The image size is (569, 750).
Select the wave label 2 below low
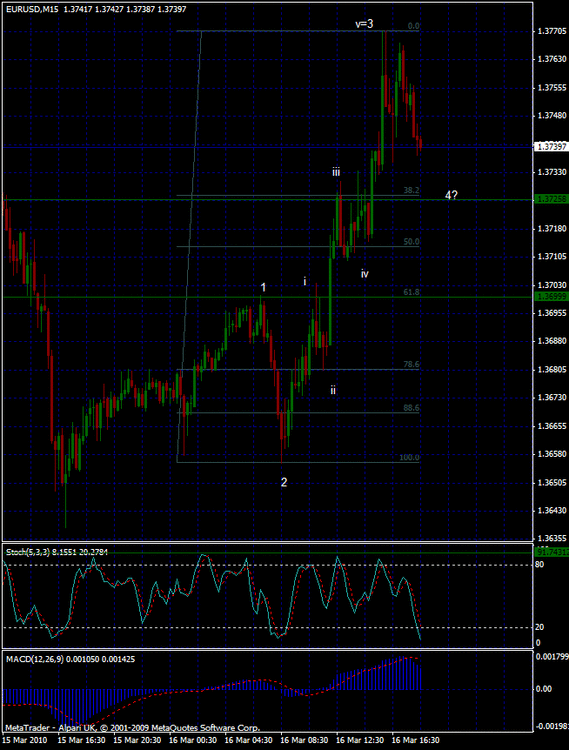click(x=284, y=482)
